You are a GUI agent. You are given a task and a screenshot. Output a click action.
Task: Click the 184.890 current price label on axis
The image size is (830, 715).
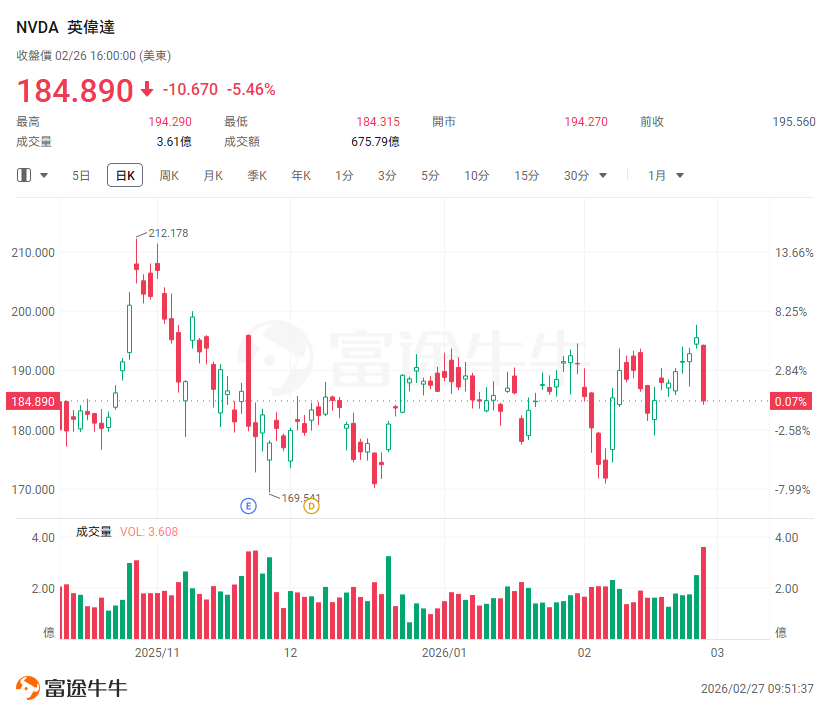click(x=32, y=402)
